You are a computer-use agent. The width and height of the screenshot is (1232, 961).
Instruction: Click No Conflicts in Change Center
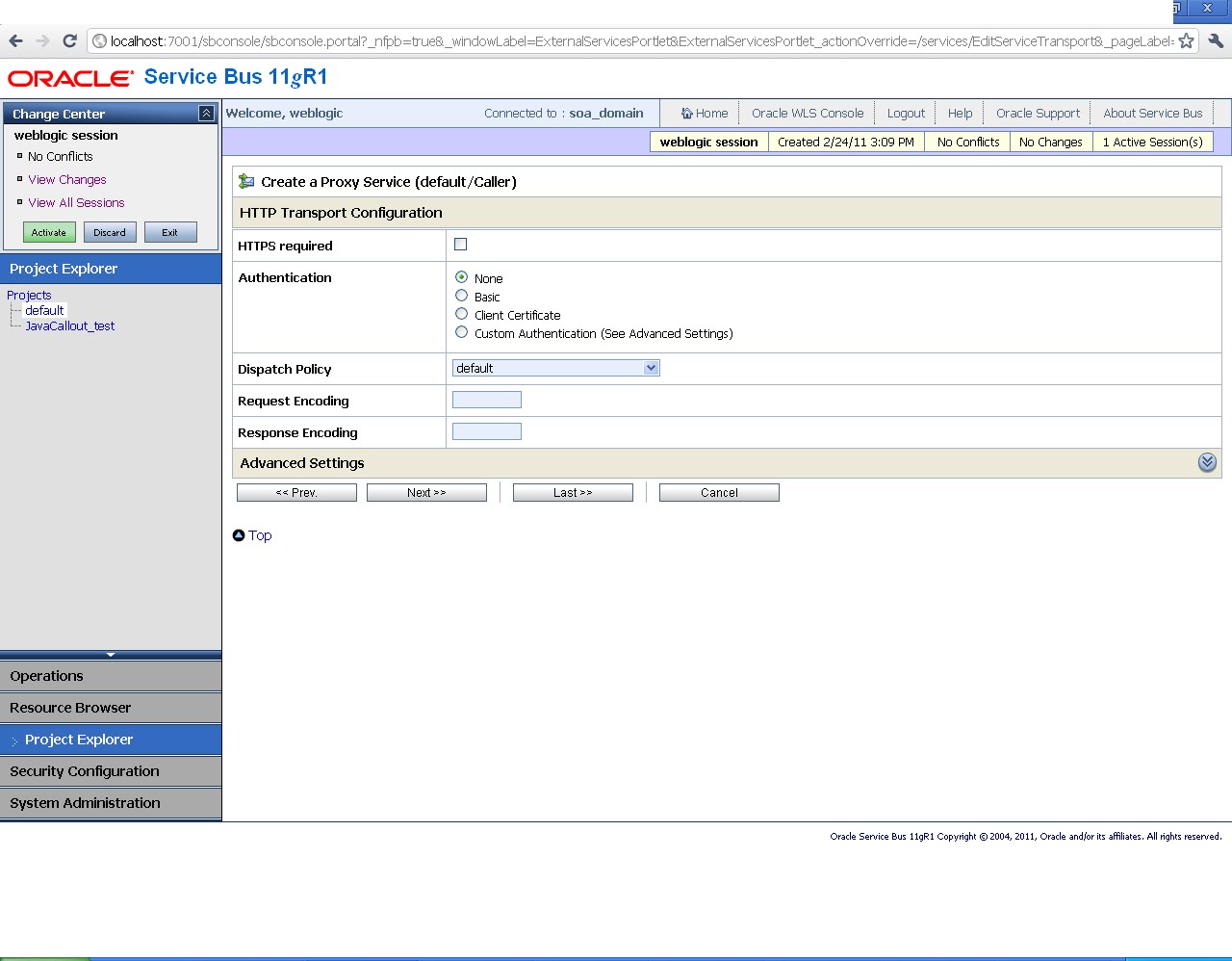[60, 156]
